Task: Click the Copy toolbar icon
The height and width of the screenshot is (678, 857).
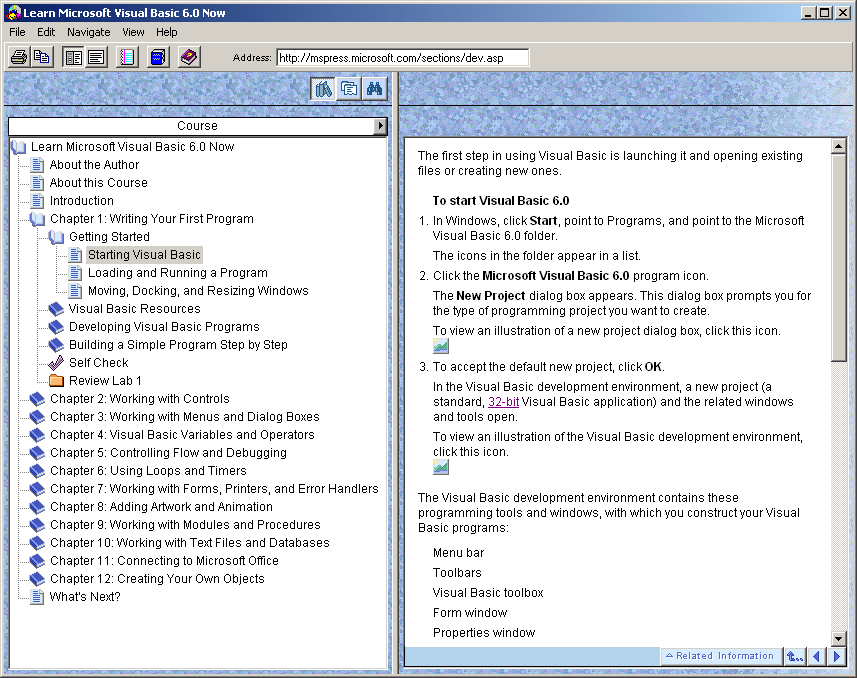Action: [42, 57]
